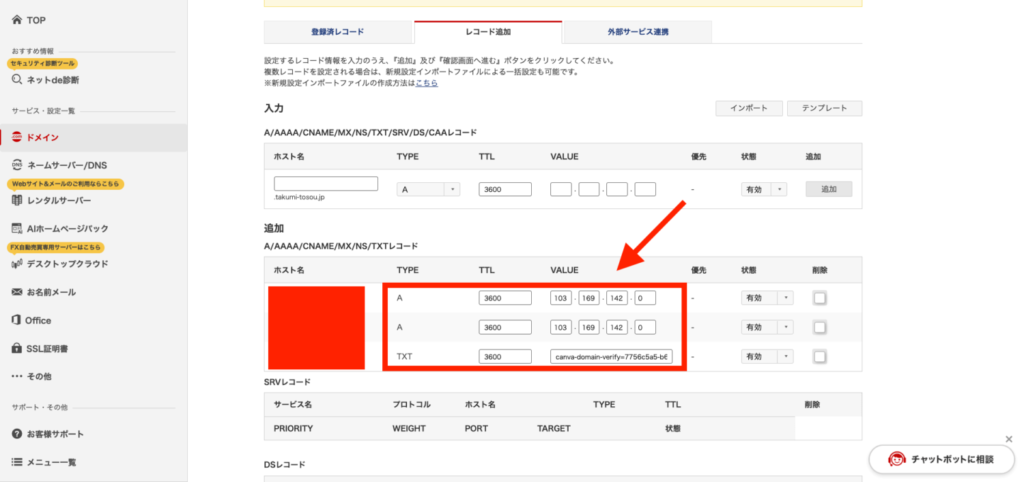
Task: Click the ホスト名 input field
Action: tap(325, 183)
